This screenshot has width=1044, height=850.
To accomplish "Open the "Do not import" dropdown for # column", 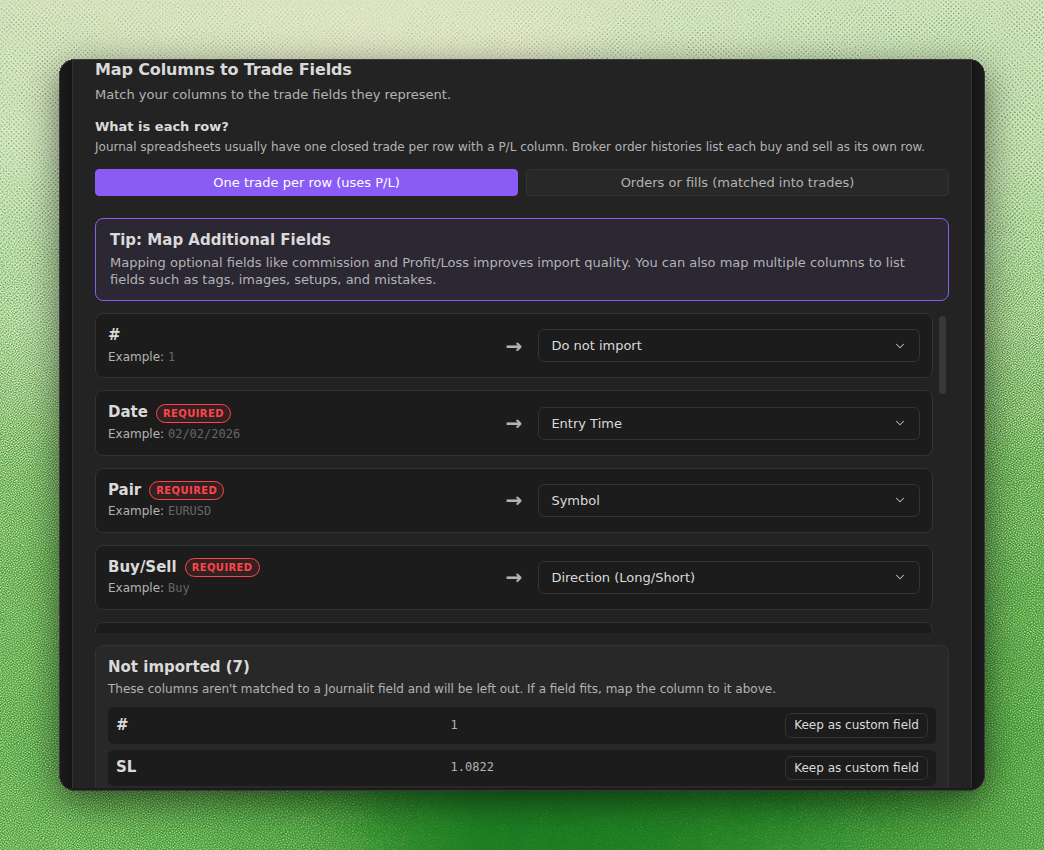I will coord(728,345).
